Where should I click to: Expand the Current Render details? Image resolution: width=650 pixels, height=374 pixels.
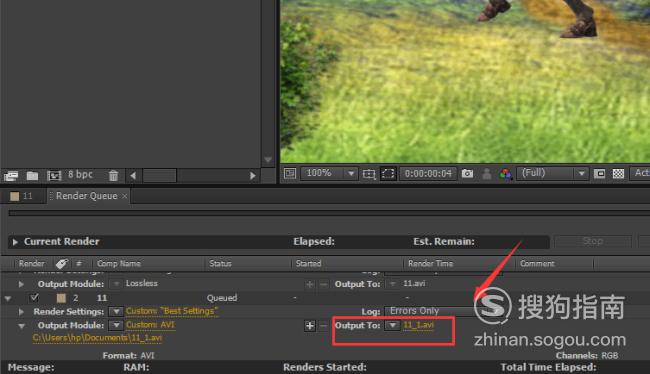click(15, 242)
